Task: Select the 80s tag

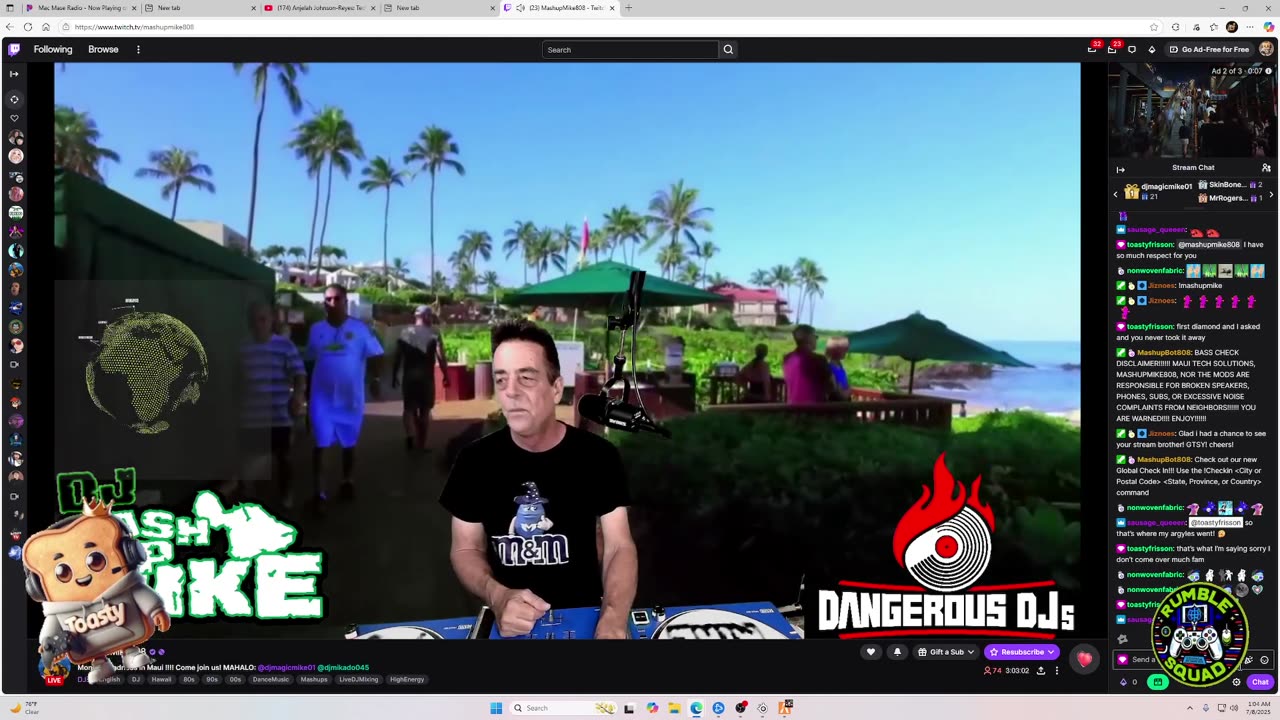Action: pyautogui.click(x=189, y=680)
